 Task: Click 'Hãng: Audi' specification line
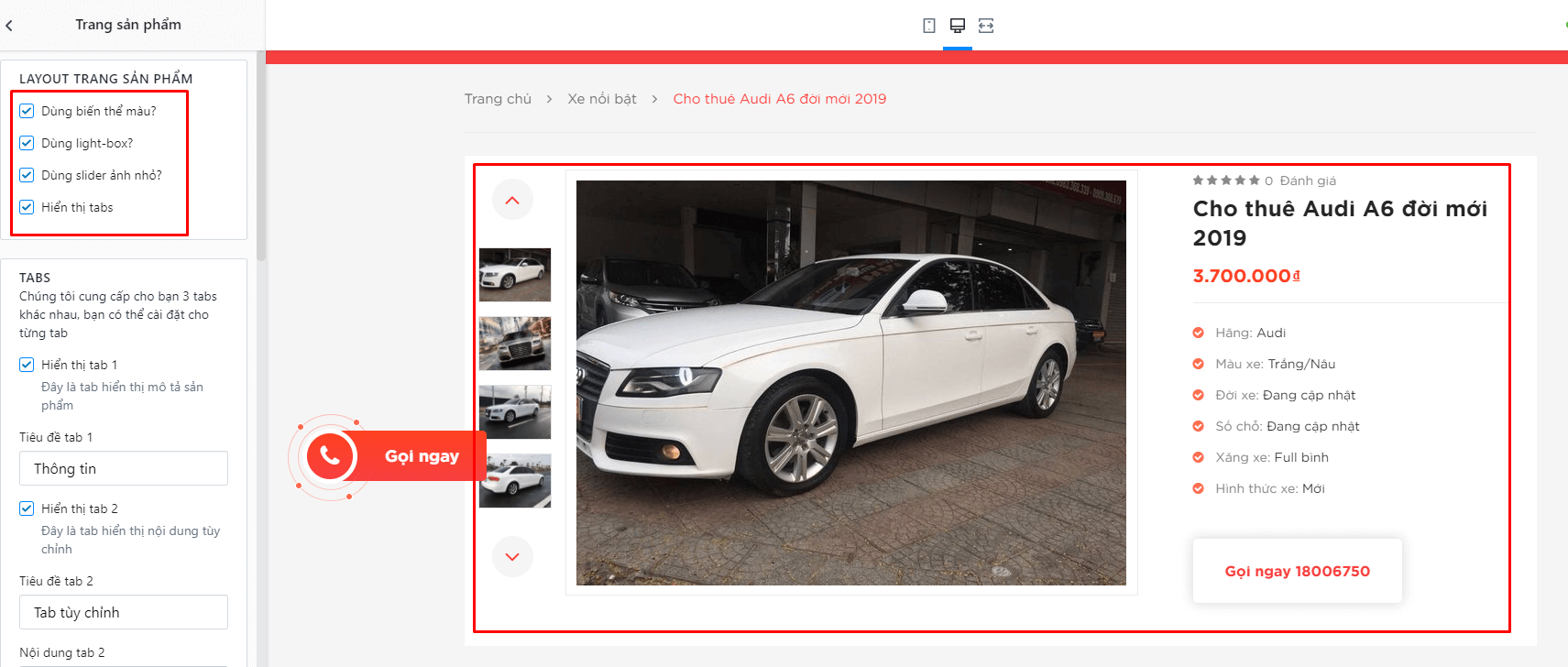pos(1250,333)
